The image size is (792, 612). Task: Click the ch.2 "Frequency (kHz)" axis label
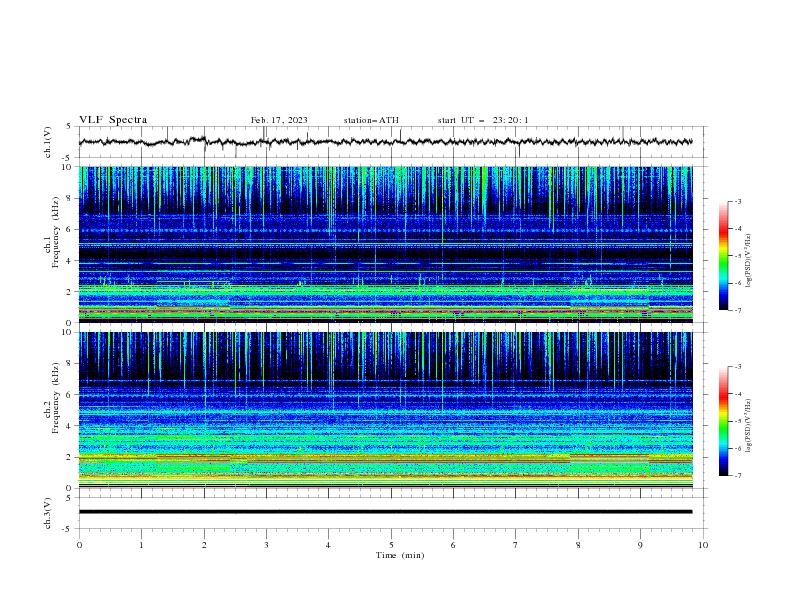[56, 398]
